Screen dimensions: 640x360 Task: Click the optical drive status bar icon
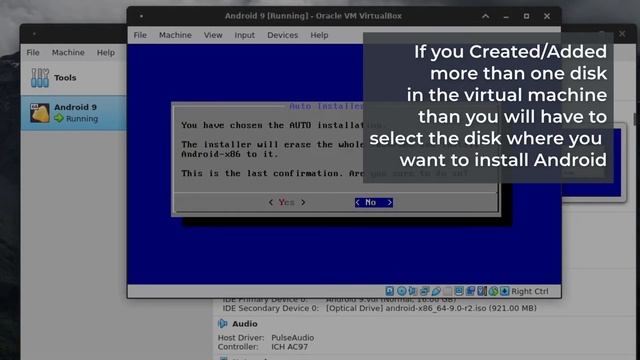[x=402, y=291]
